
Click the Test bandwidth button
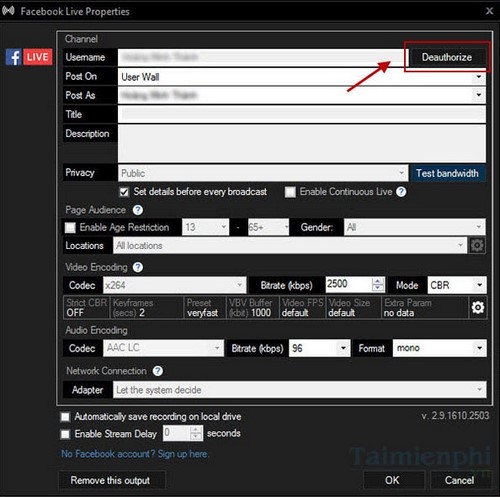pyautogui.click(x=447, y=173)
